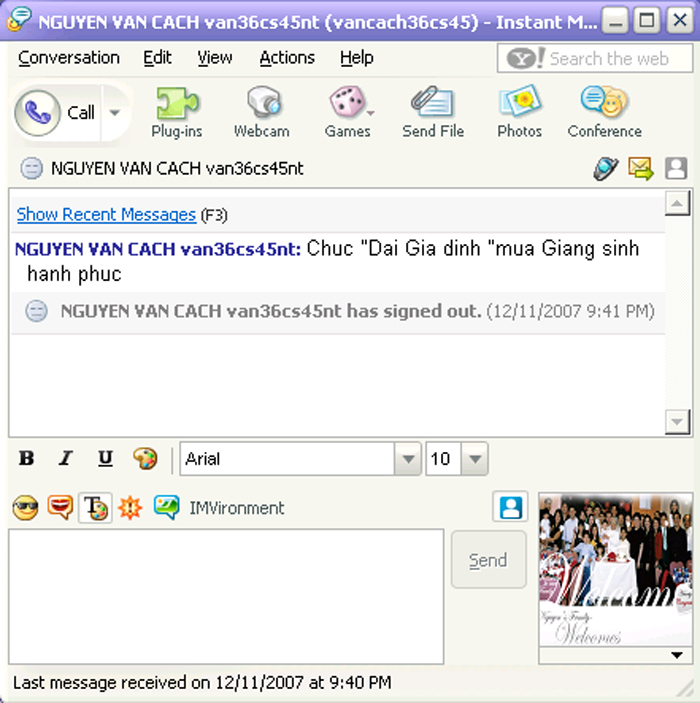Click the Show Recent Messages link
The image size is (700, 703).
click(x=106, y=214)
